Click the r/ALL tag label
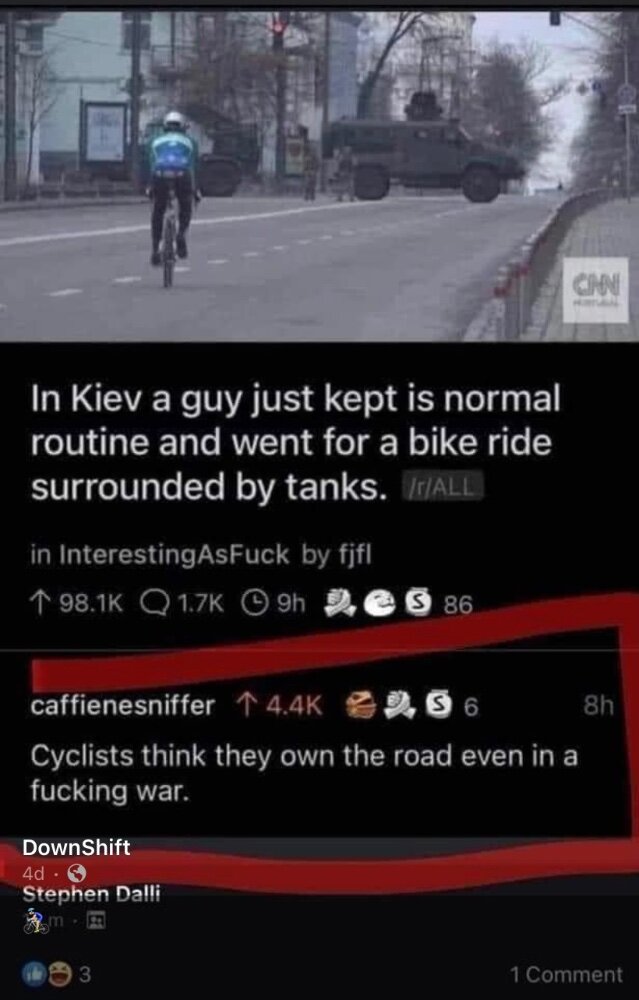This screenshot has width=639, height=1000. [x=443, y=489]
